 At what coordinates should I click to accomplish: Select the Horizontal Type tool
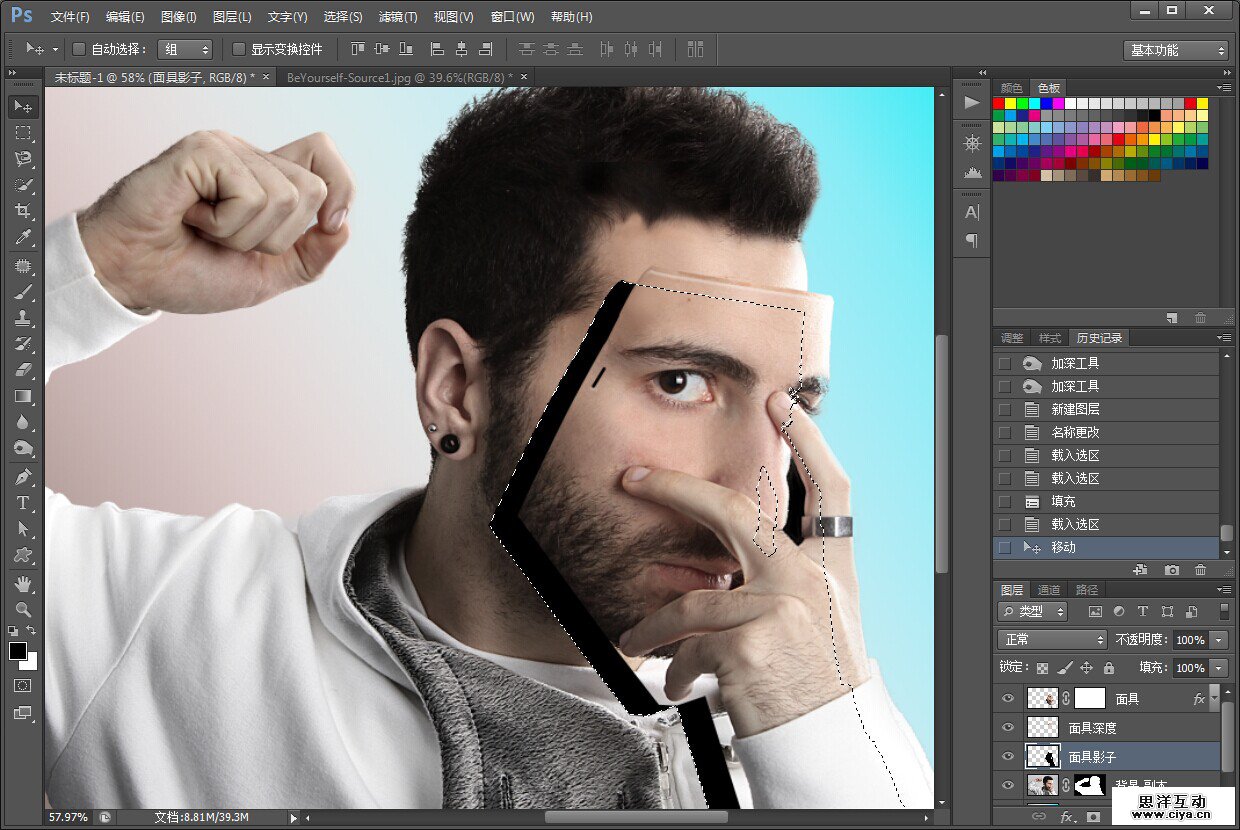[x=23, y=503]
